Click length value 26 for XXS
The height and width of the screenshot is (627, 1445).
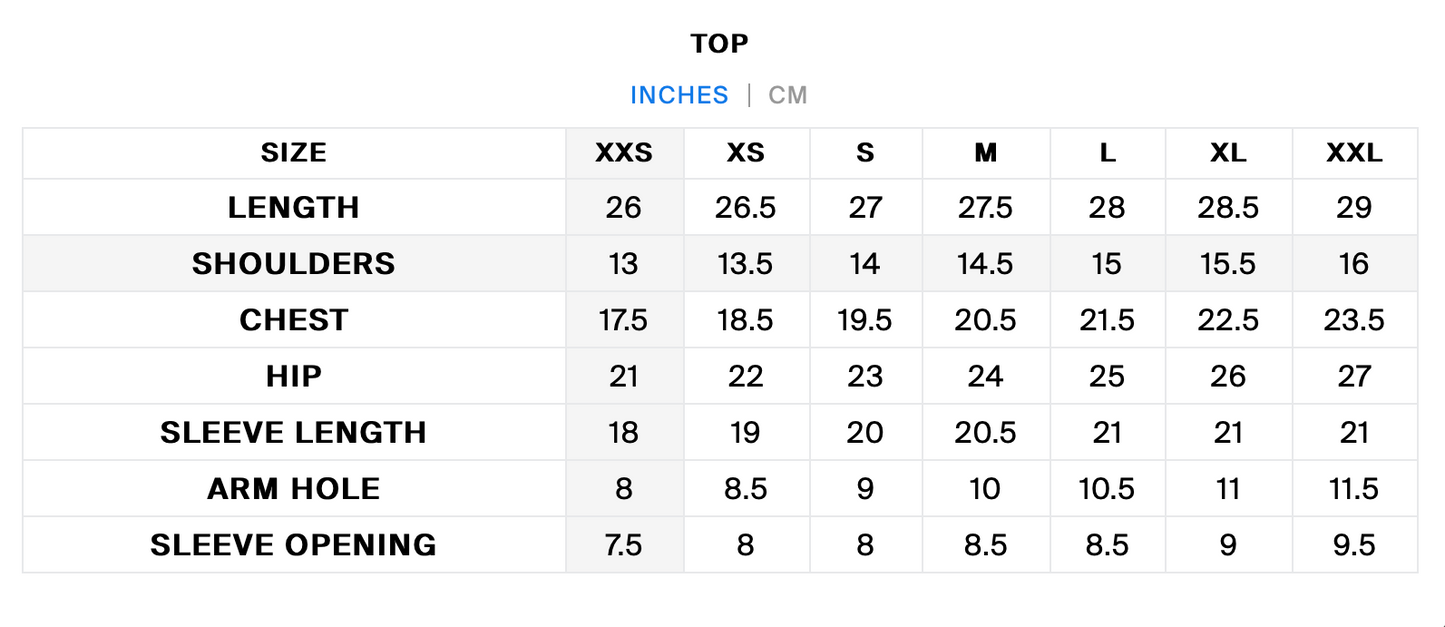click(x=624, y=208)
